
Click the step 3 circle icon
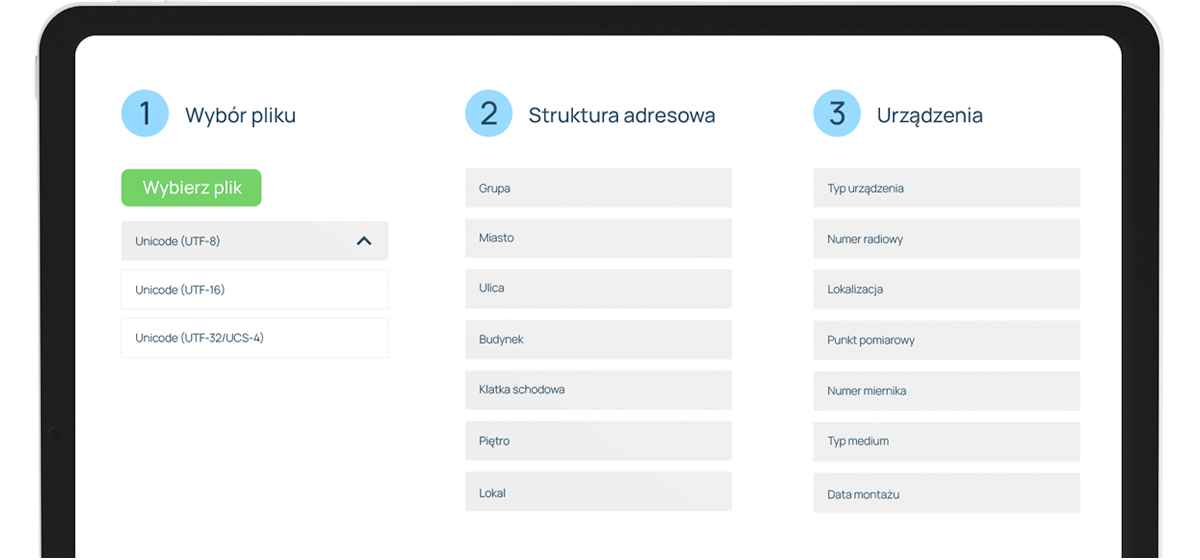837,113
